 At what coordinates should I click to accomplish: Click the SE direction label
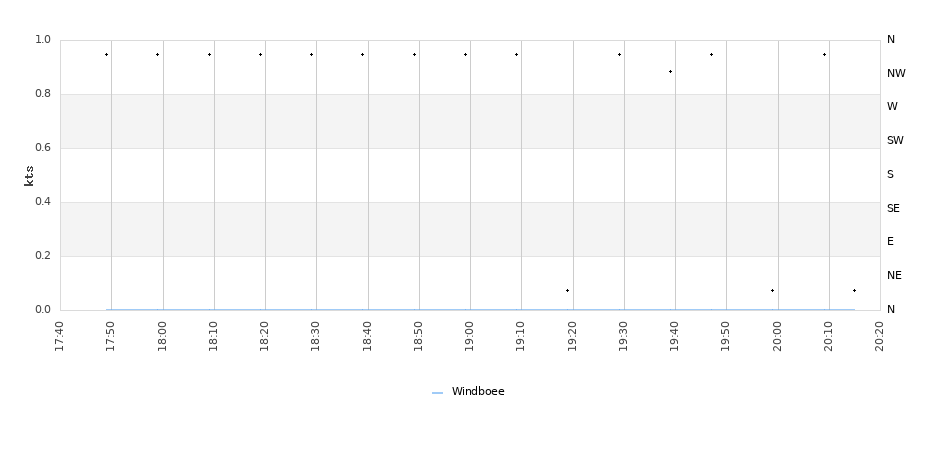point(893,208)
